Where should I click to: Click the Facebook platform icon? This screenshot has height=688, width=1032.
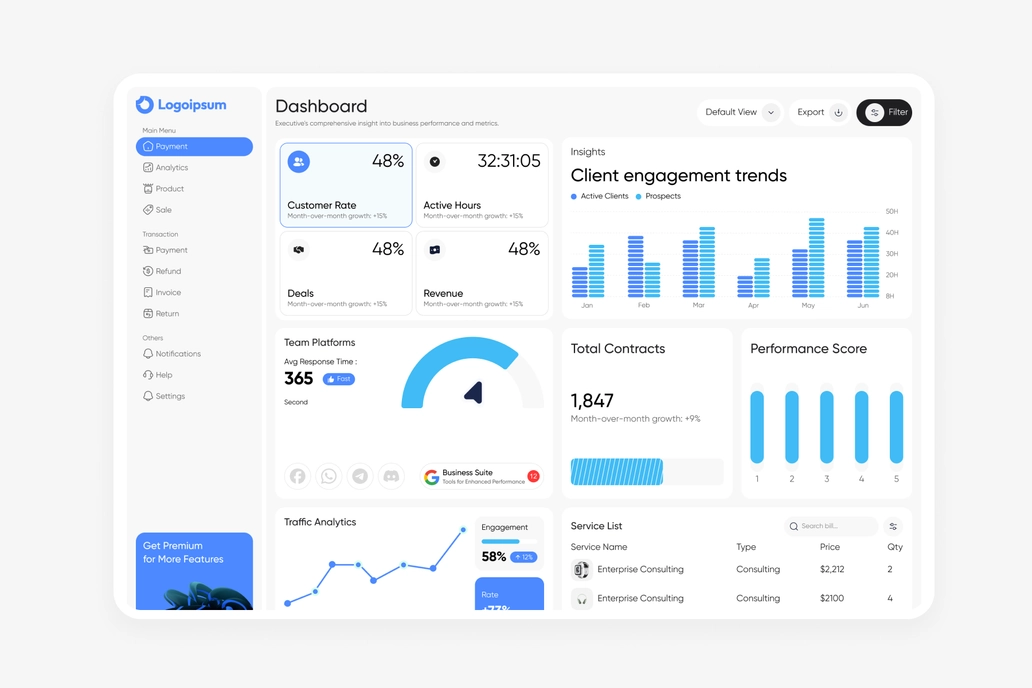point(297,476)
